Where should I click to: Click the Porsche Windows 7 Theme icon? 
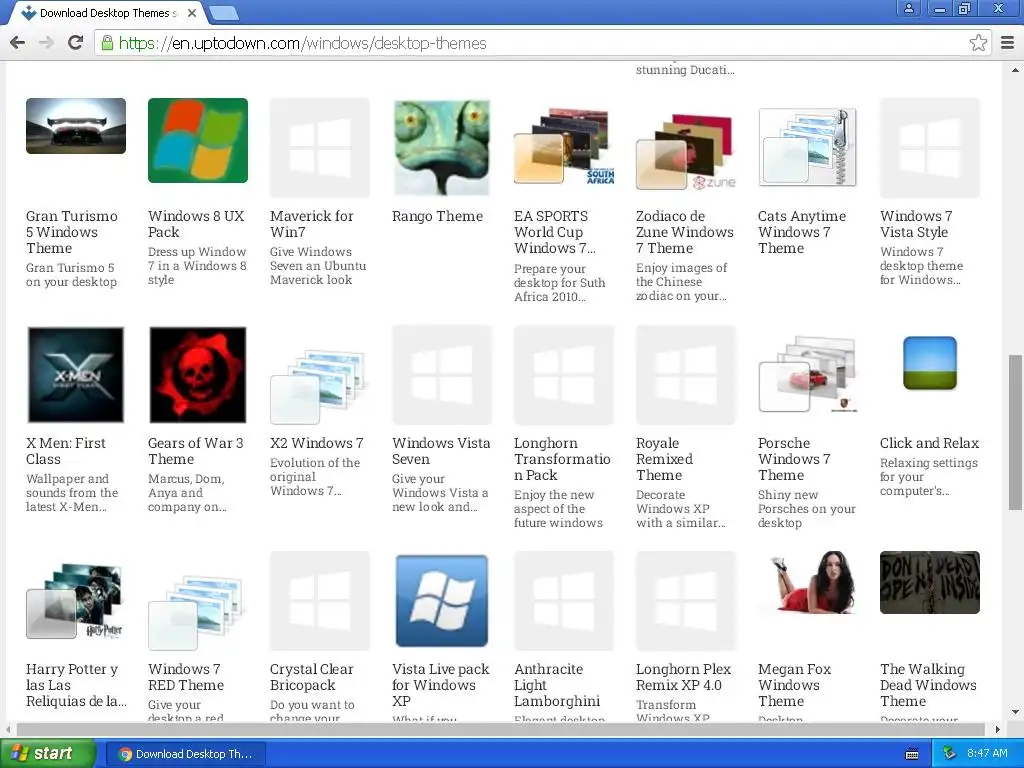click(x=807, y=374)
